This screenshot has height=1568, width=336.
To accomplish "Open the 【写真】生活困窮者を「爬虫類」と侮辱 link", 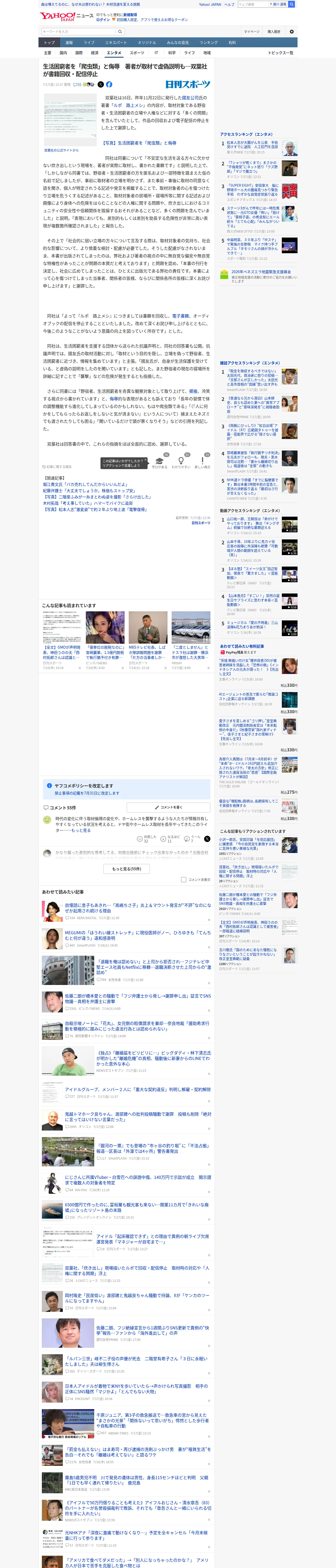I will (139, 143).
